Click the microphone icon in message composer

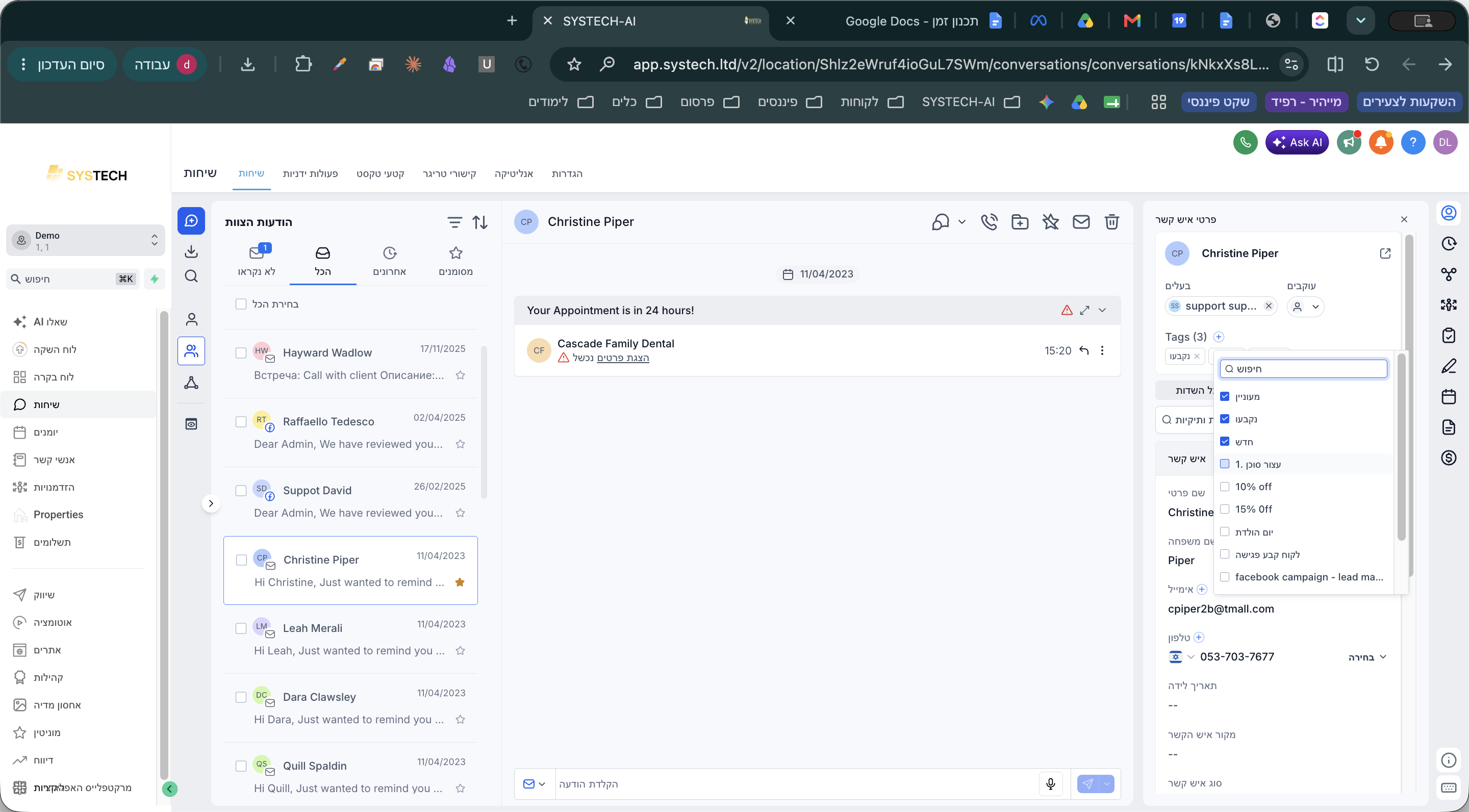click(x=1050, y=784)
